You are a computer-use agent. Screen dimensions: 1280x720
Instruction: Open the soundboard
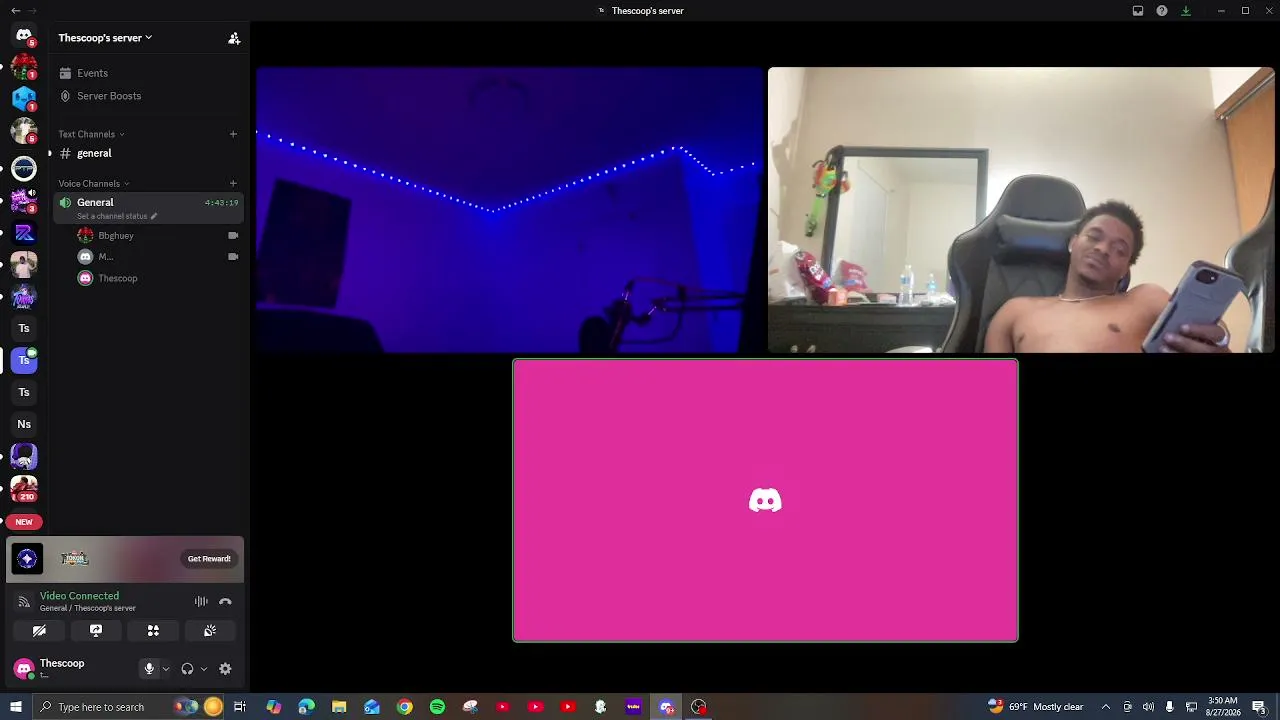click(210, 631)
